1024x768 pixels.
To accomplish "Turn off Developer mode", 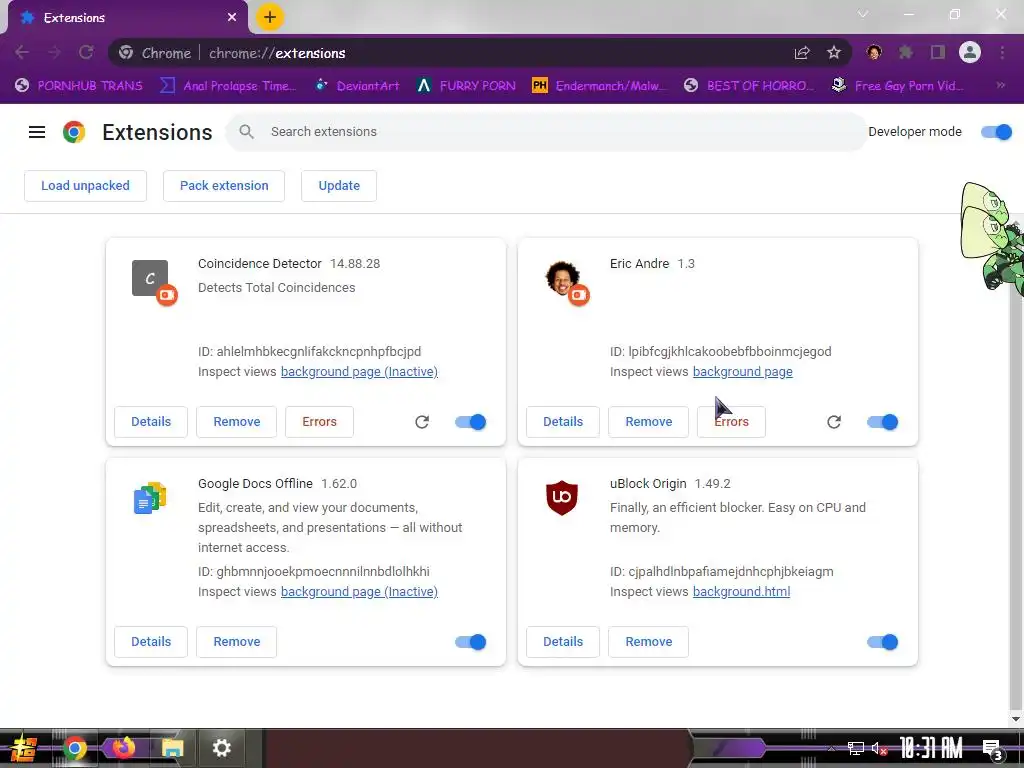I will tap(997, 132).
